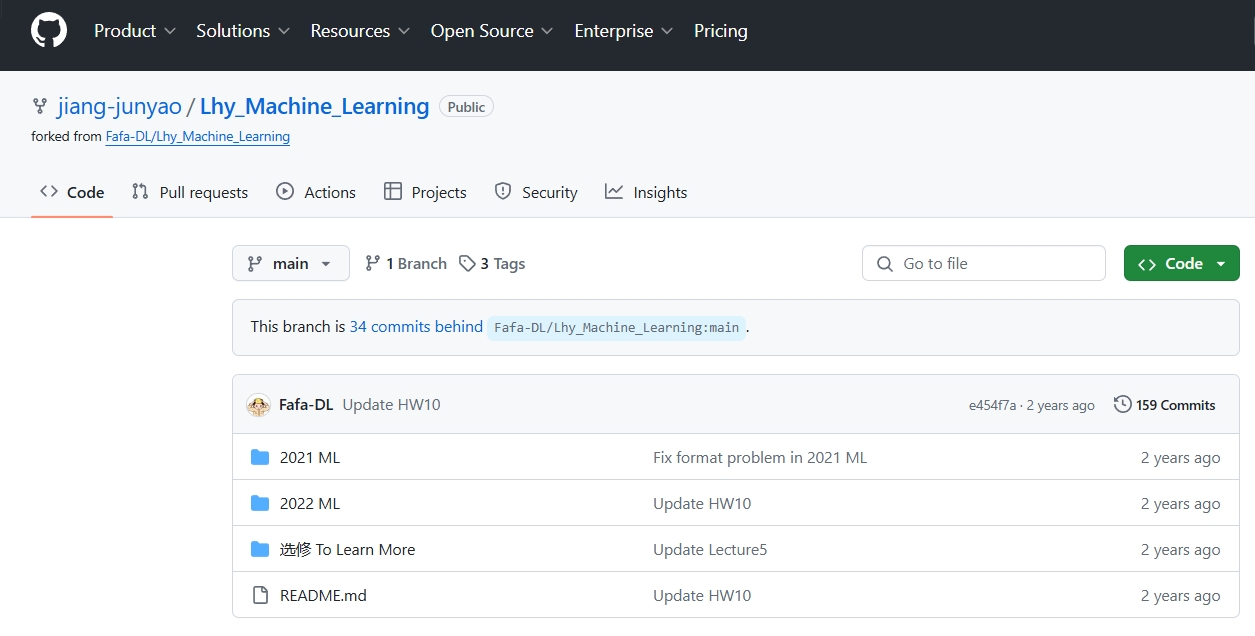Switch to the Security tab
Viewport: 1255px width, 636px height.
pyautogui.click(x=536, y=192)
